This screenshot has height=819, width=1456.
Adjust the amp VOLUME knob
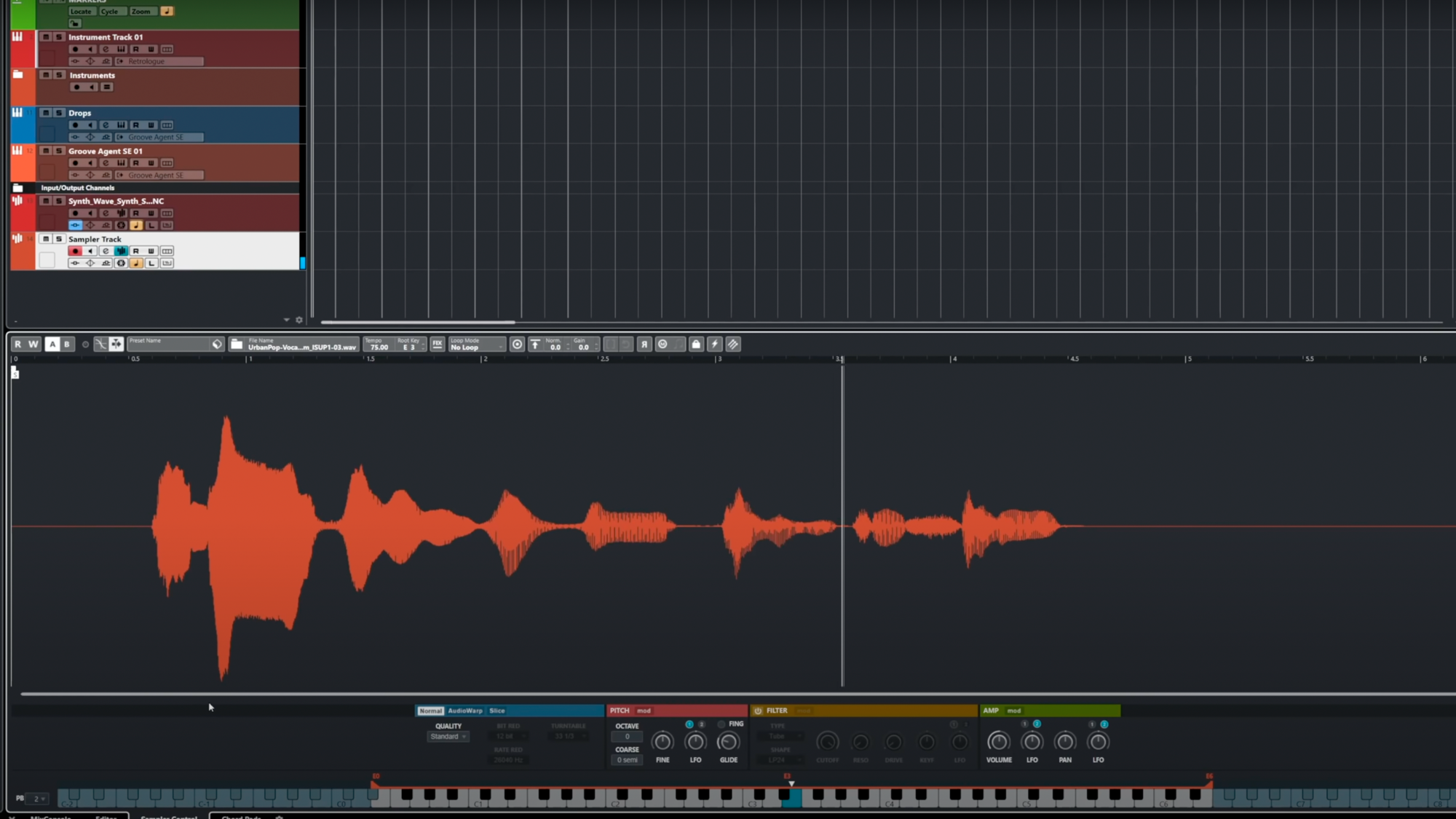coord(999,742)
